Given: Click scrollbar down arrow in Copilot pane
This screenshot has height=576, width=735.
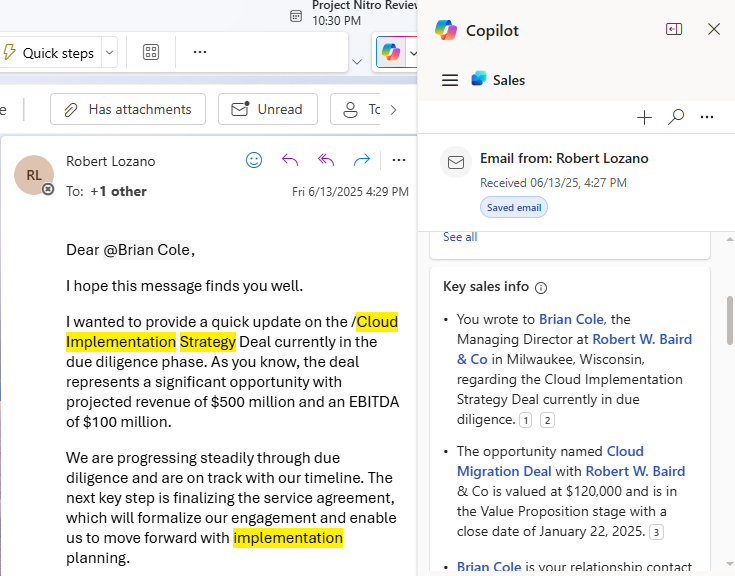Looking at the screenshot, I should (729, 563).
